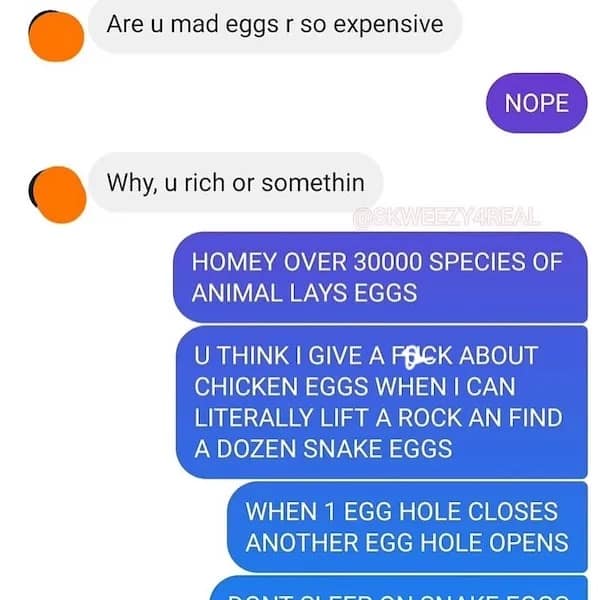Click the @SKWEEZY4REAL watermark text
600x600 pixels.
tap(446, 217)
